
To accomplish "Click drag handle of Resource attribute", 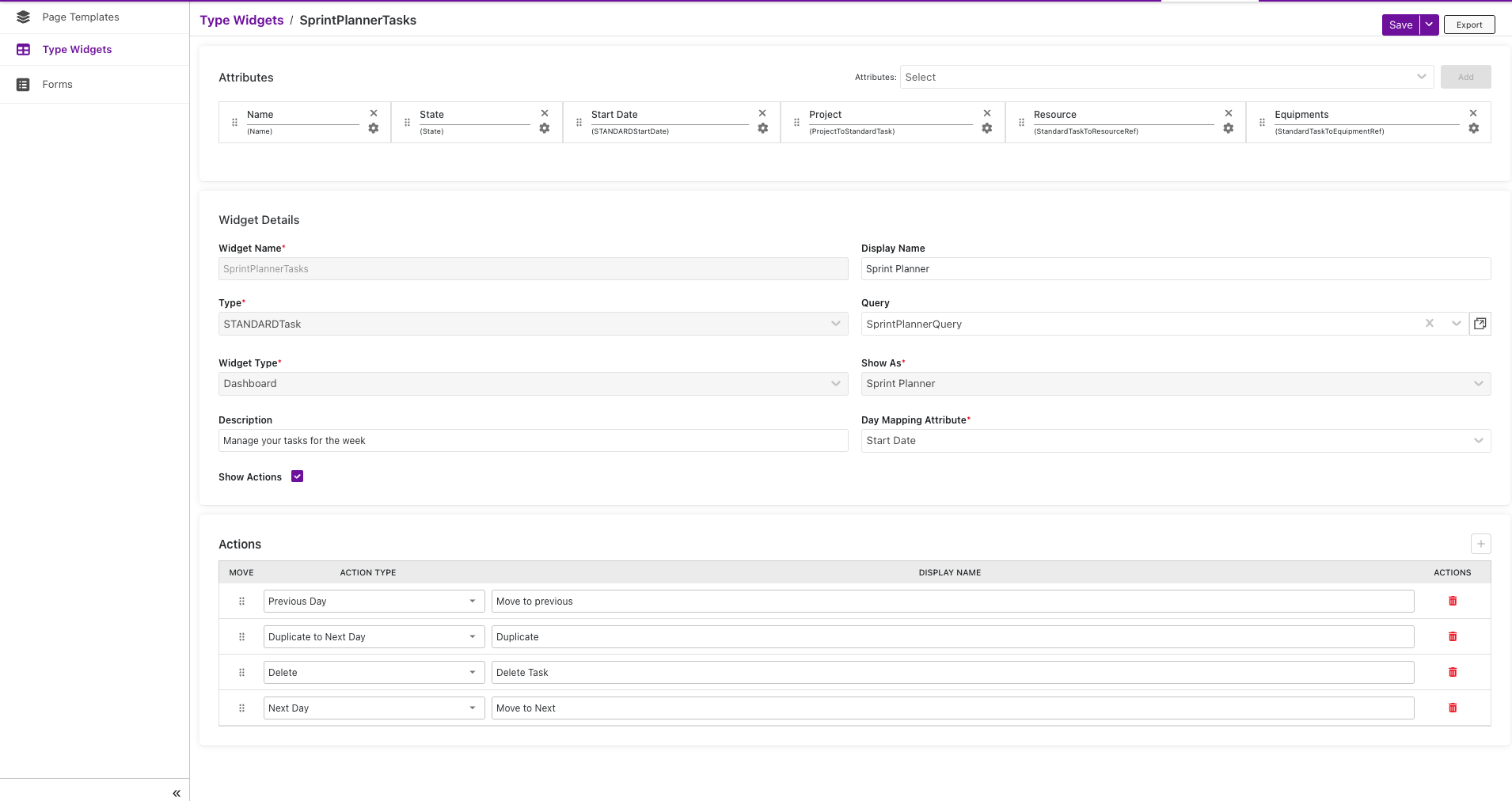I will point(1021,123).
